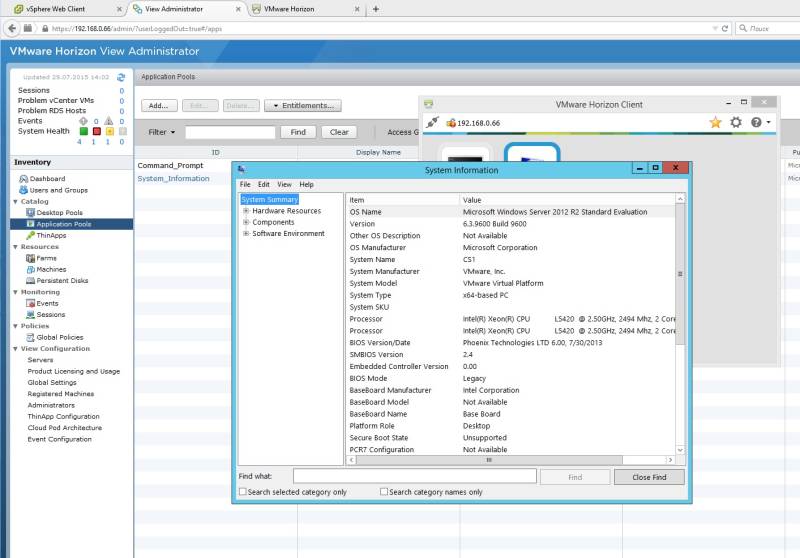This screenshot has width=800, height=558.
Task: Click the horizontal scrollbar in System Information
Action: (x=489, y=460)
